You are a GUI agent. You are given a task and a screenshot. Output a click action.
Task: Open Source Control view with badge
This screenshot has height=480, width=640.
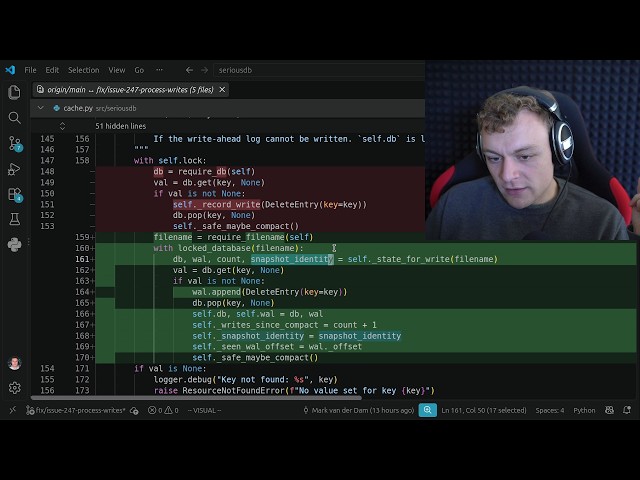pyautogui.click(x=15, y=143)
